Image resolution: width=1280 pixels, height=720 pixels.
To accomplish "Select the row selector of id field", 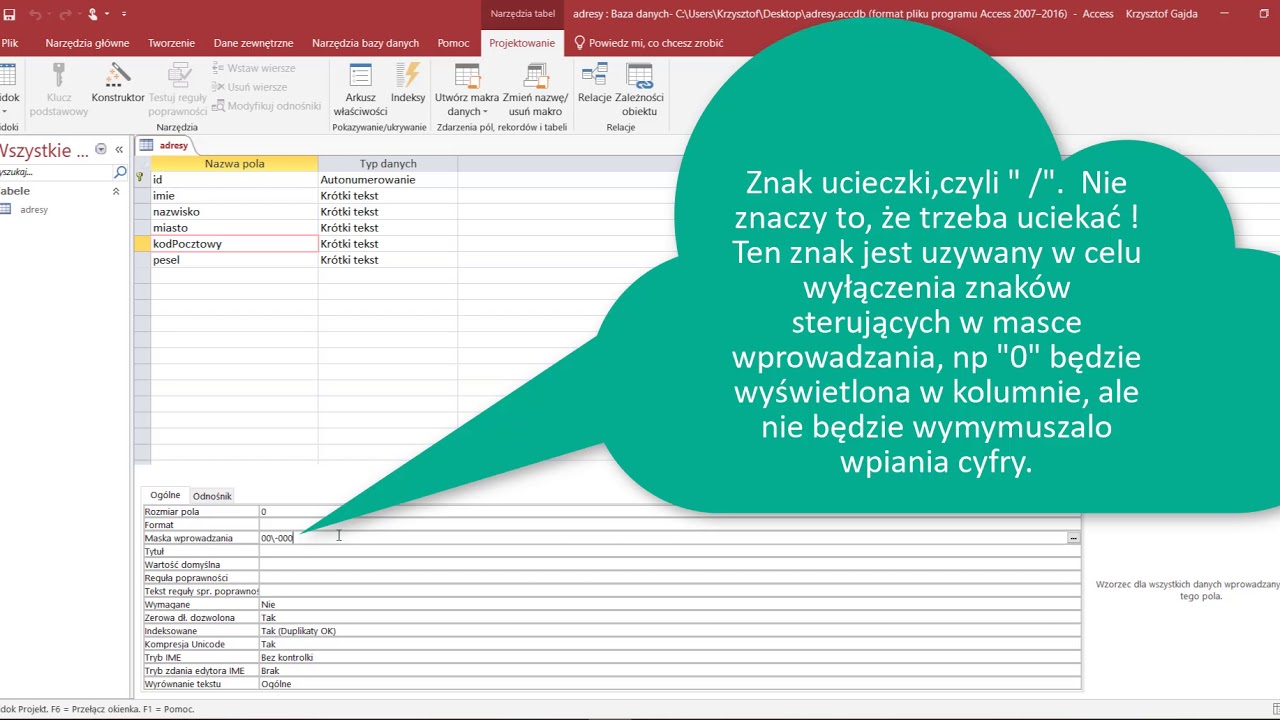I will 142,180.
